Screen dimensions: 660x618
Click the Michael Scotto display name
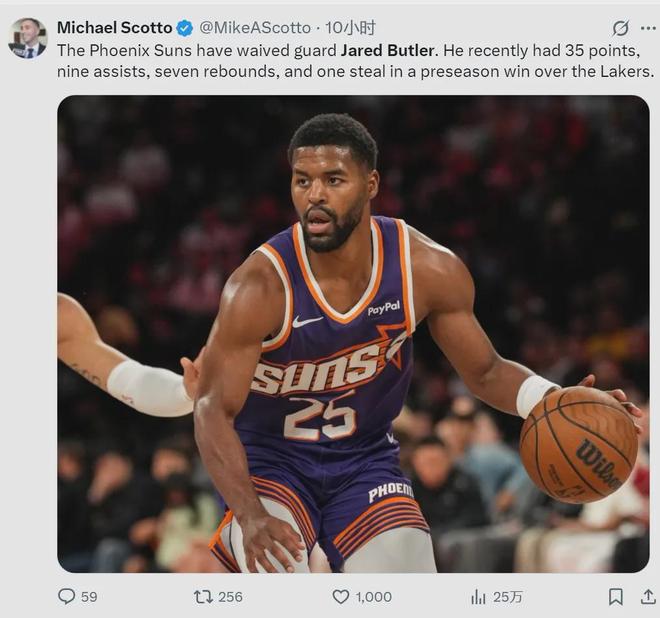(x=115, y=28)
